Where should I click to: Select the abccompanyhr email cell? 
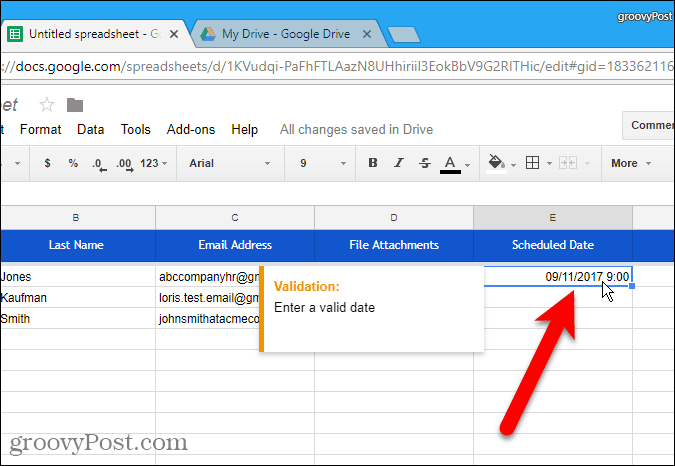[208, 276]
